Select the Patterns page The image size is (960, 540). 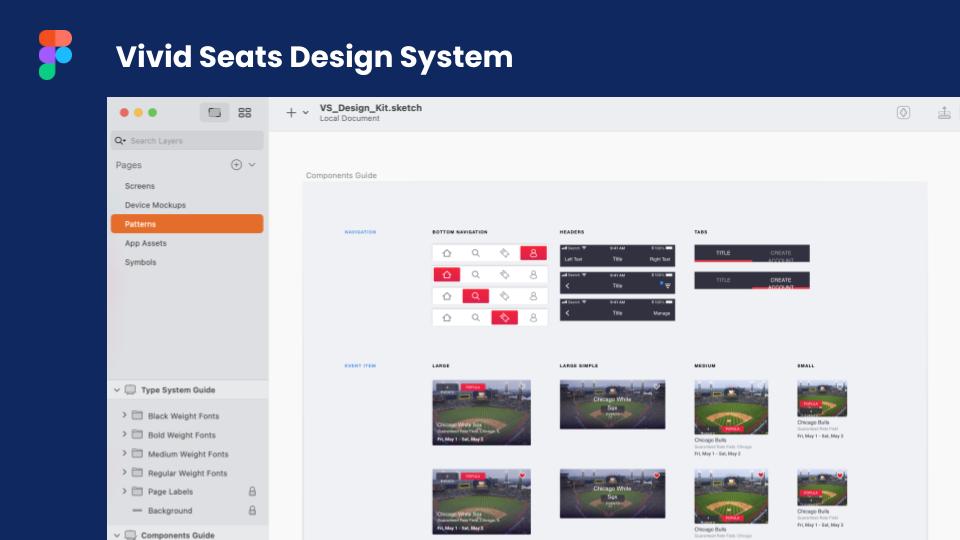187,223
